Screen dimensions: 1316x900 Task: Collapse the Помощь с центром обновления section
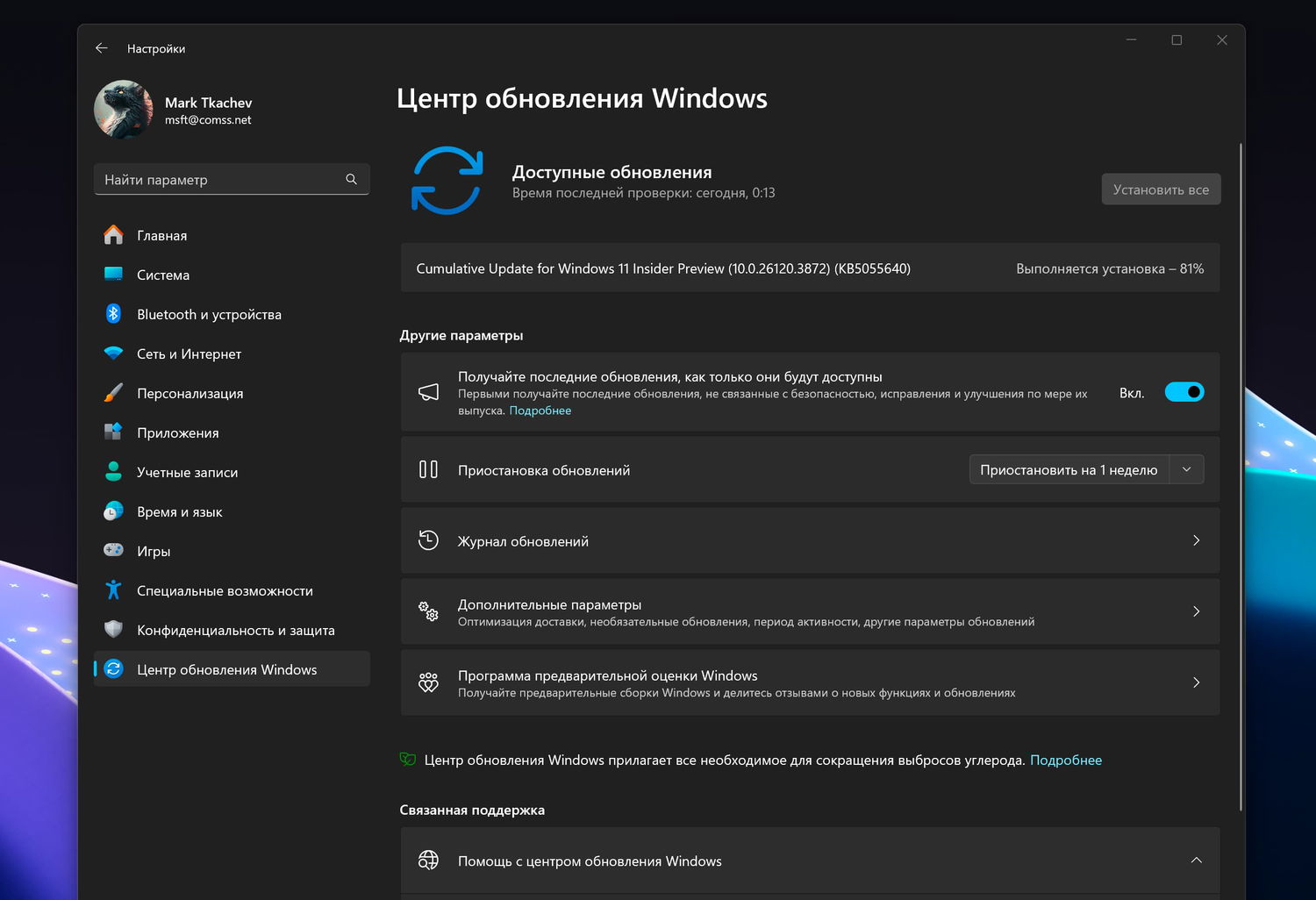[1196, 861]
